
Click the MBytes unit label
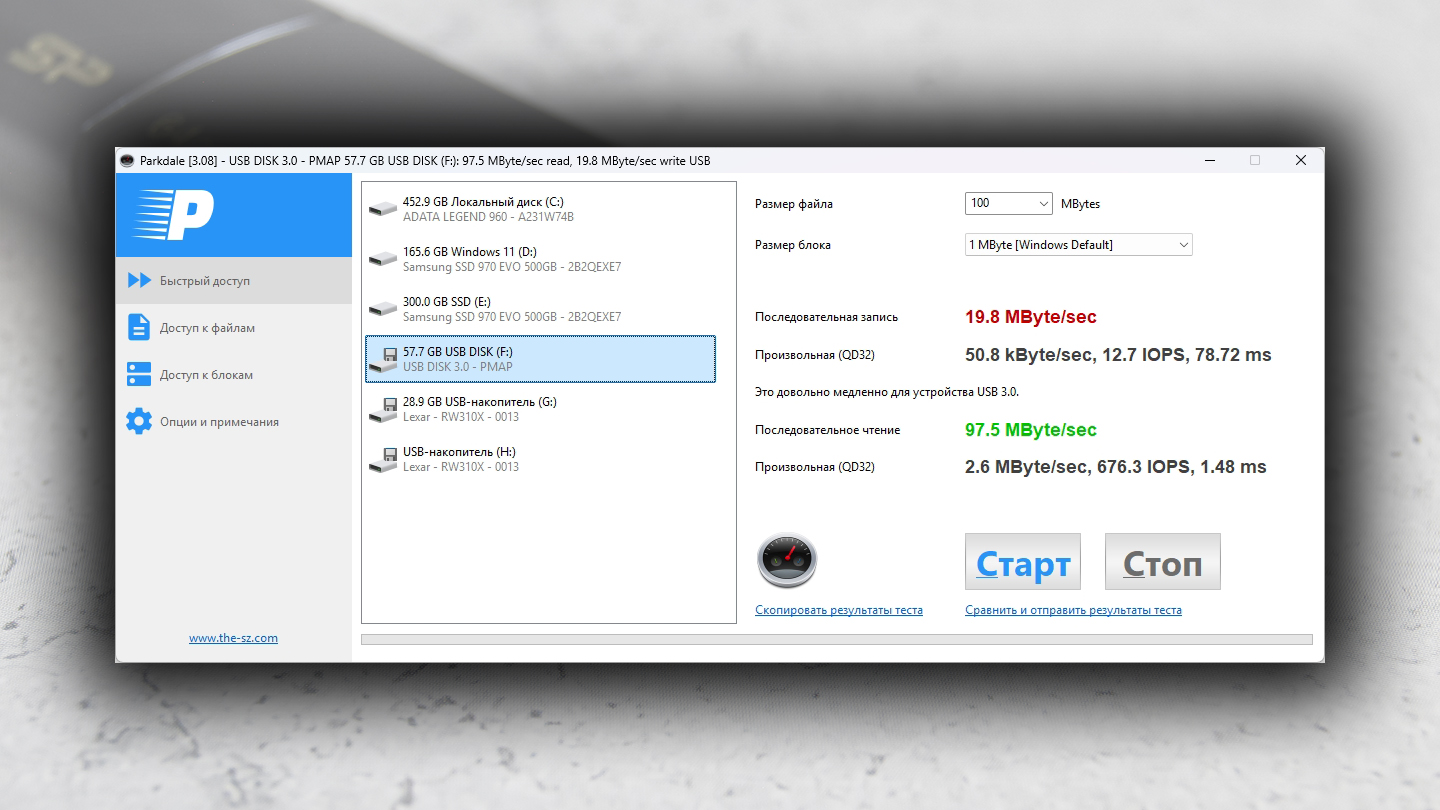click(1080, 204)
